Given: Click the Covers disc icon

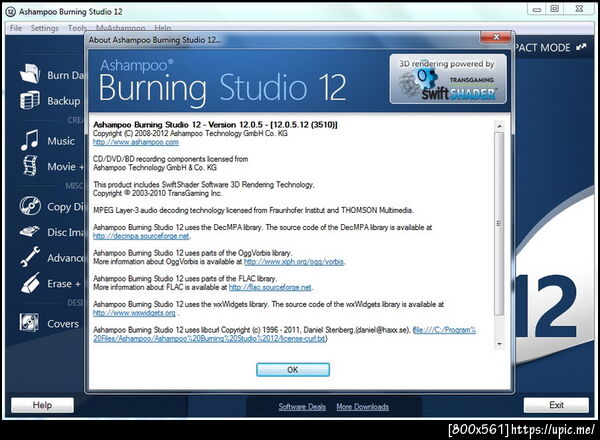Looking at the screenshot, I should 29,322.
